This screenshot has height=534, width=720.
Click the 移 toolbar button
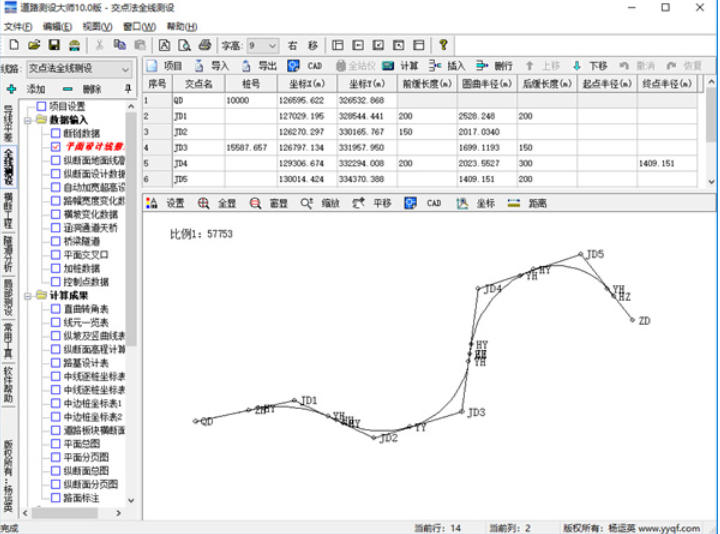(313, 45)
